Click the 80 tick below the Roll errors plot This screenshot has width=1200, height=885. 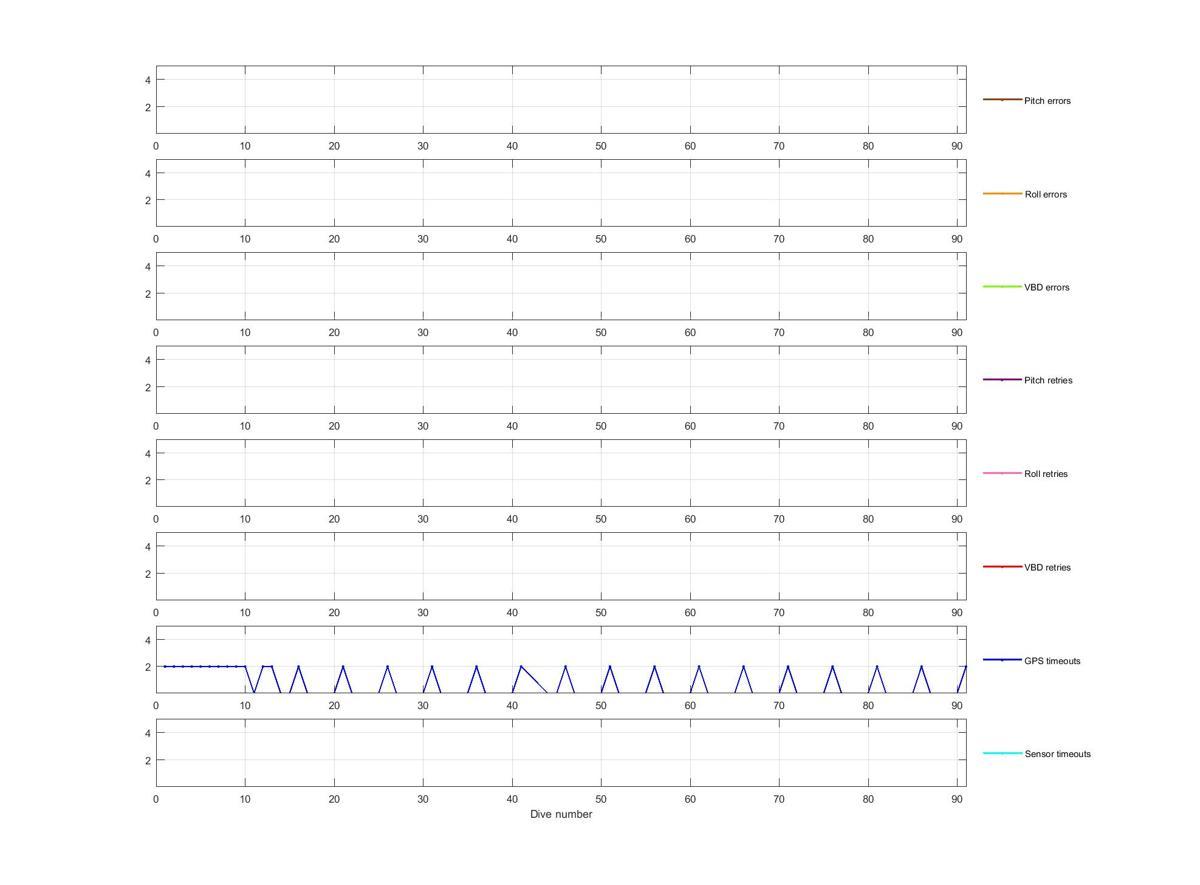868,239
